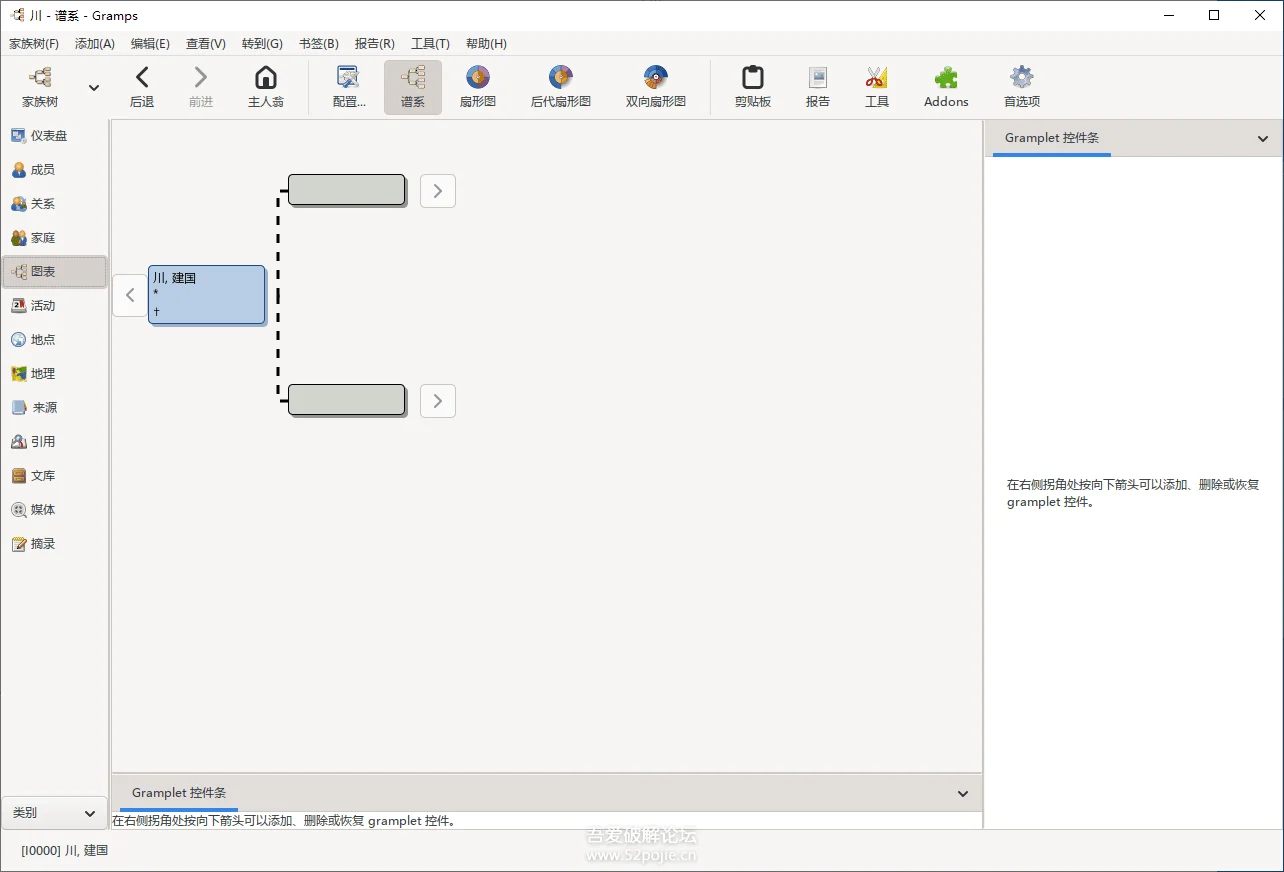Image resolution: width=1284 pixels, height=872 pixels.
Task: Open the 剪贴板 clipboard
Action: tap(752, 86)
